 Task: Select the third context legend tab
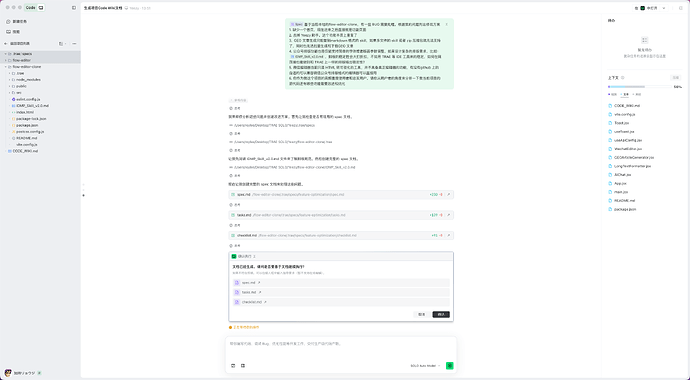point(637,95)
